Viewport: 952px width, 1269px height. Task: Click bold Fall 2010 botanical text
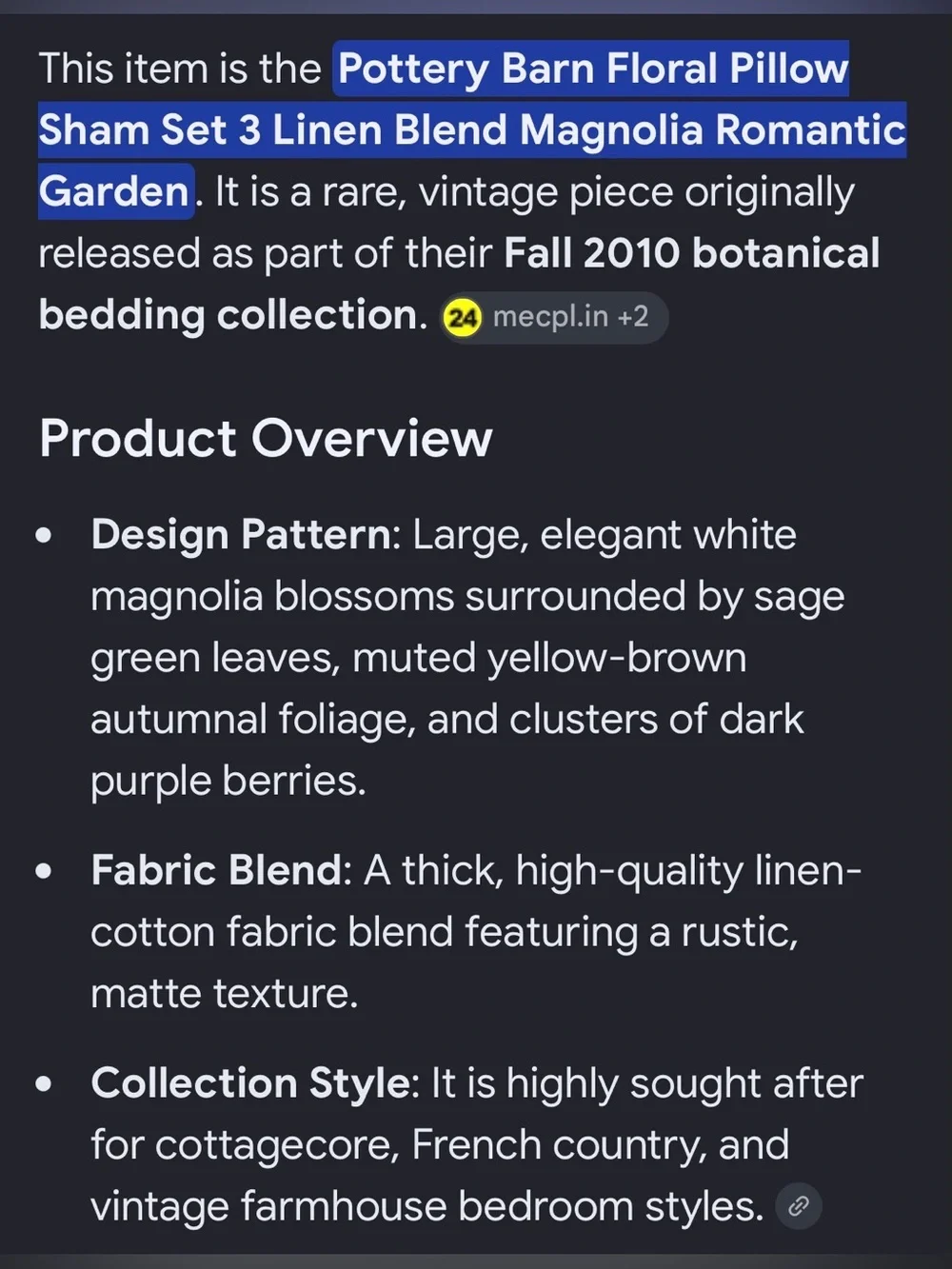point(692,253)
